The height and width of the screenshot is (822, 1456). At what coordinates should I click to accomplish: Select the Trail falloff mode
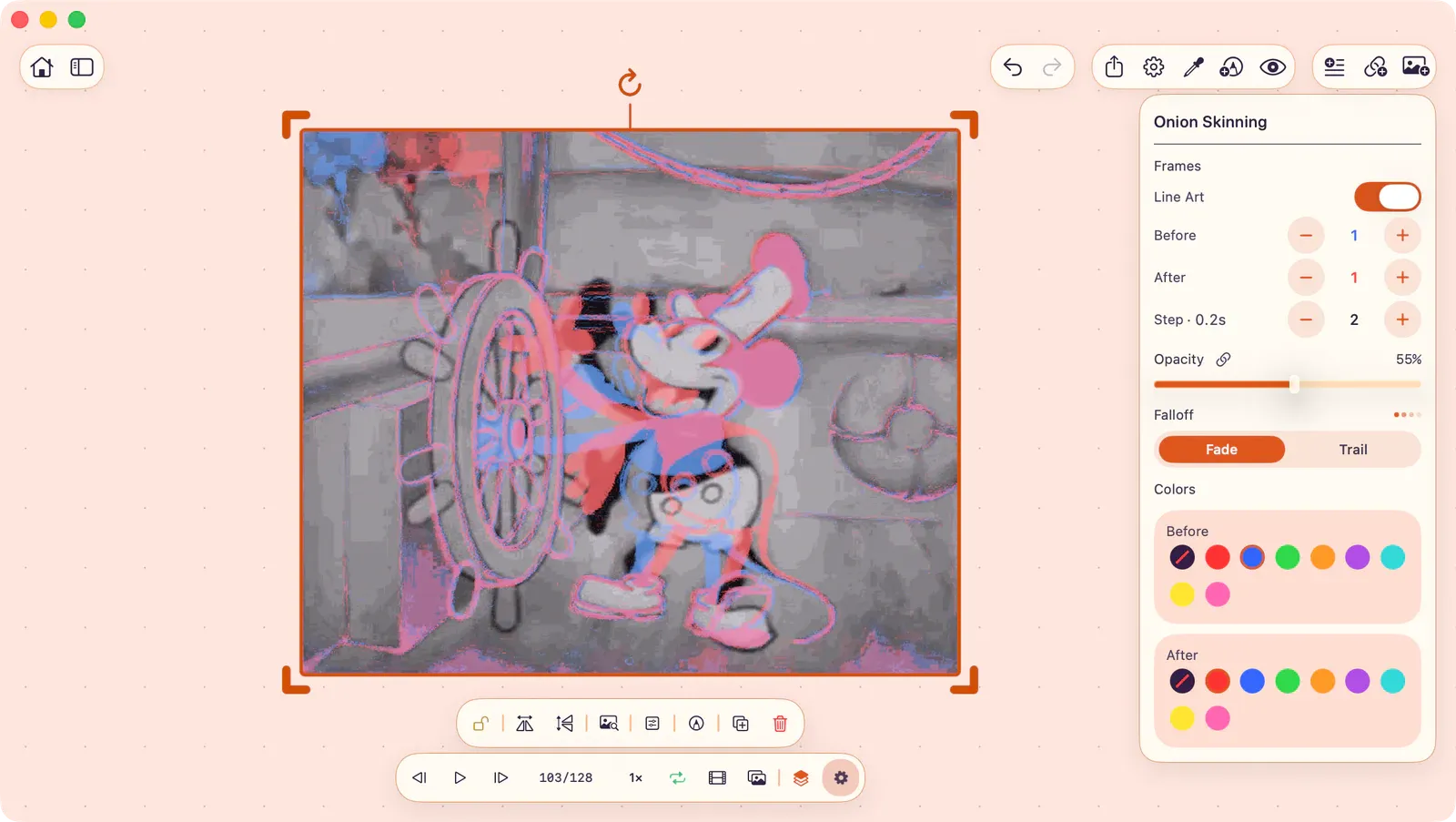pos(1353,450)
